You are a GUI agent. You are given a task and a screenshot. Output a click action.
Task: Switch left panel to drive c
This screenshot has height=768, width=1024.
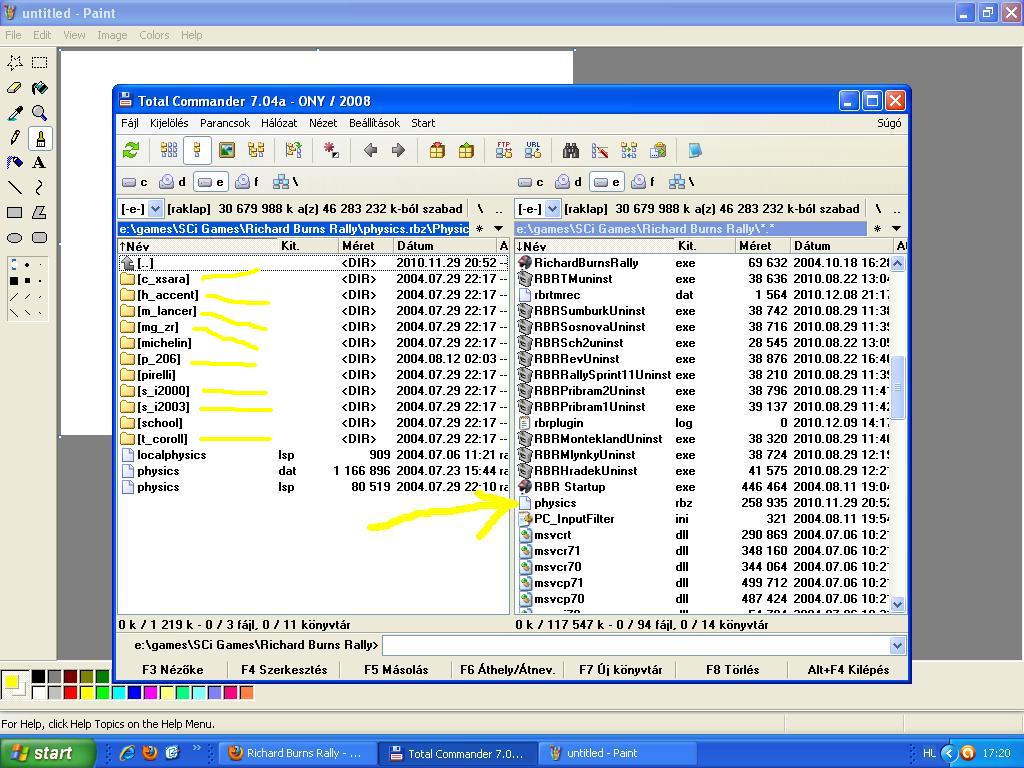tap(135, 182)
